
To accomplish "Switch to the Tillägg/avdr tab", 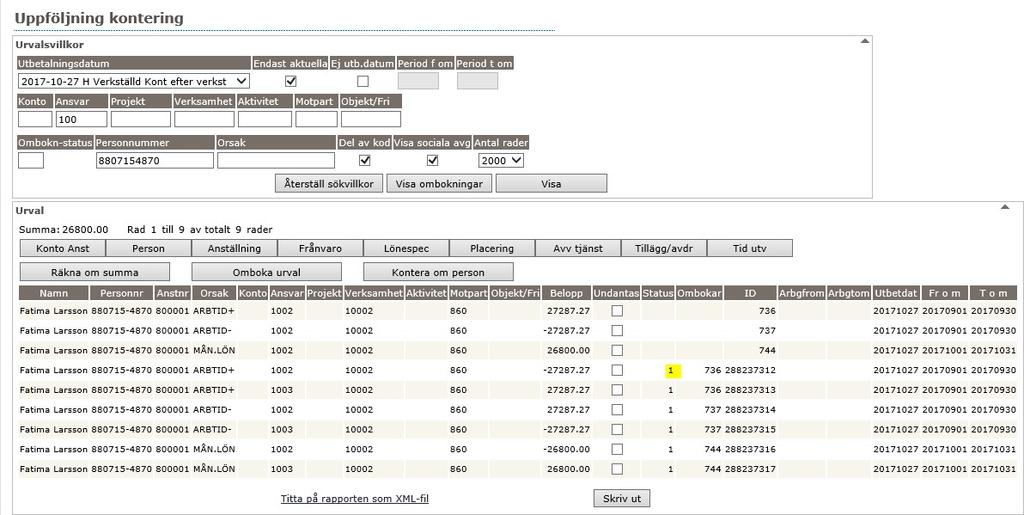I will click(664, 248).
